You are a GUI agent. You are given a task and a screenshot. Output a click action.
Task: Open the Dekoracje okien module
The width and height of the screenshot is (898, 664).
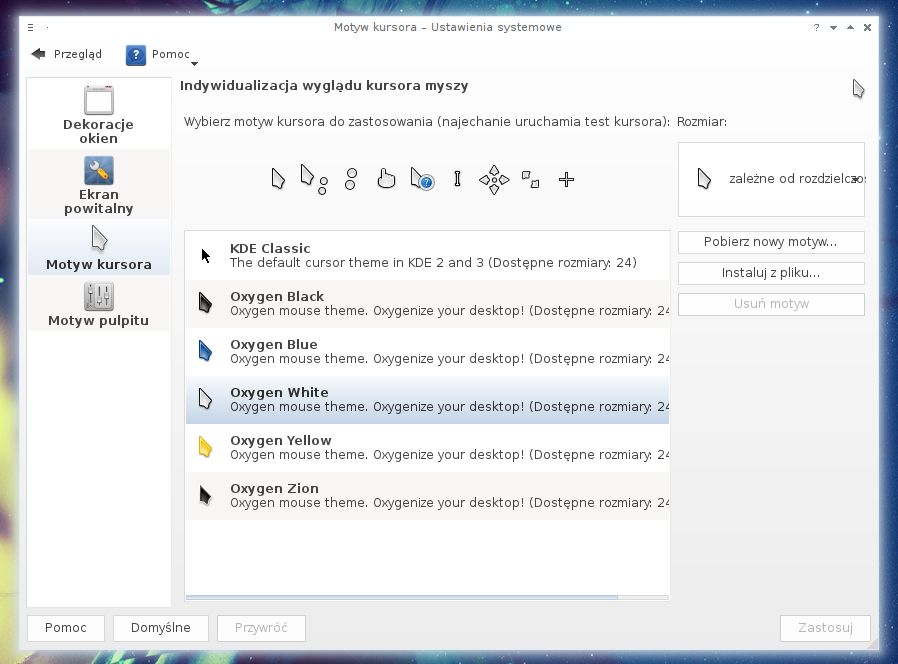99,114
